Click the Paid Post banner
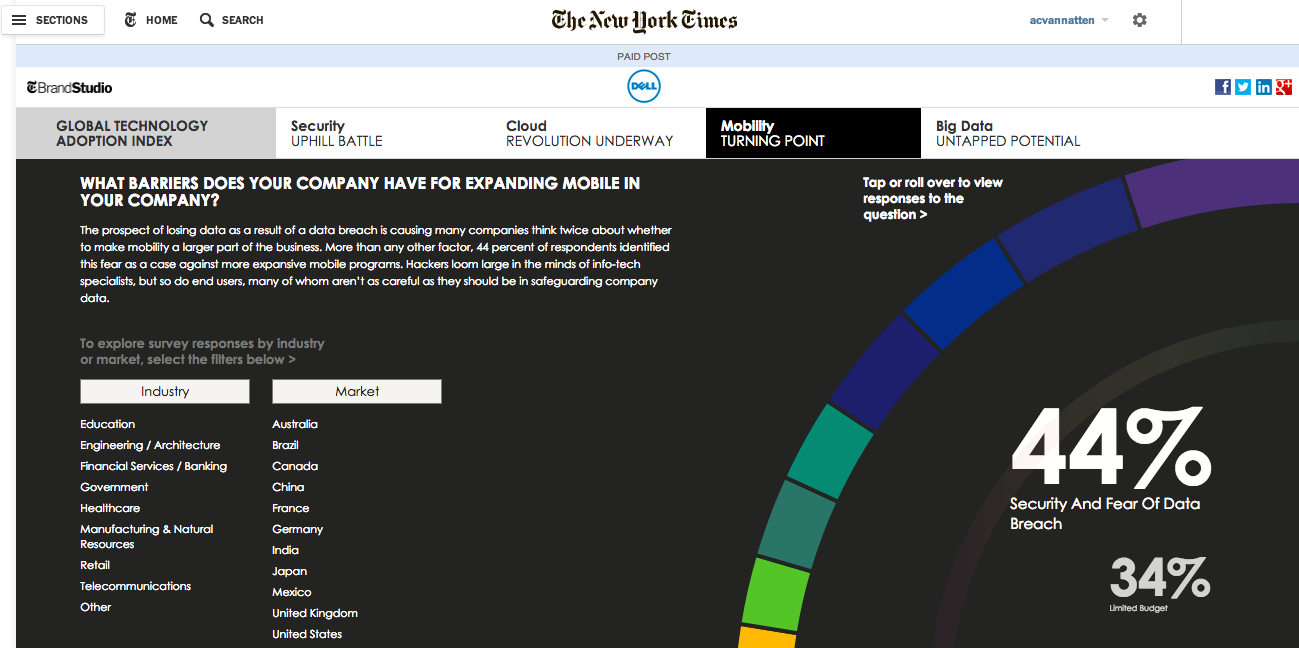 644,56
